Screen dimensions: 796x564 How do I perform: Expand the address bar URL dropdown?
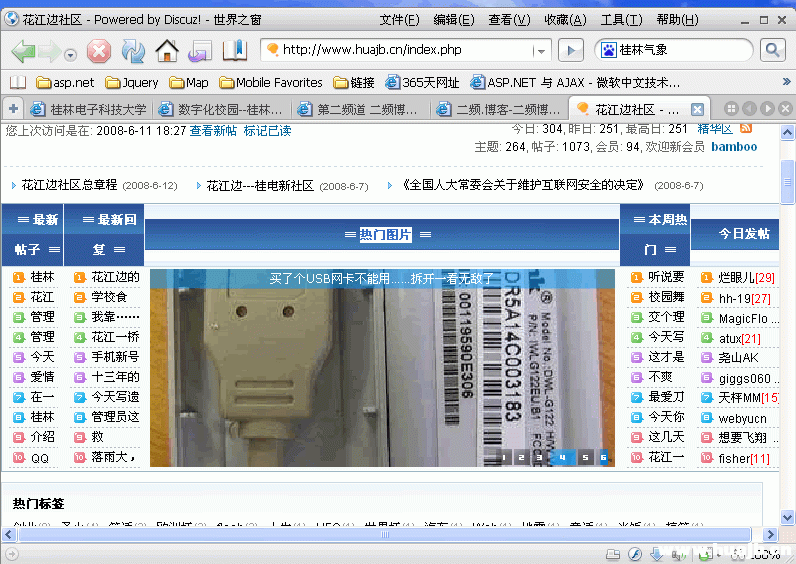[x=541, y=51]
